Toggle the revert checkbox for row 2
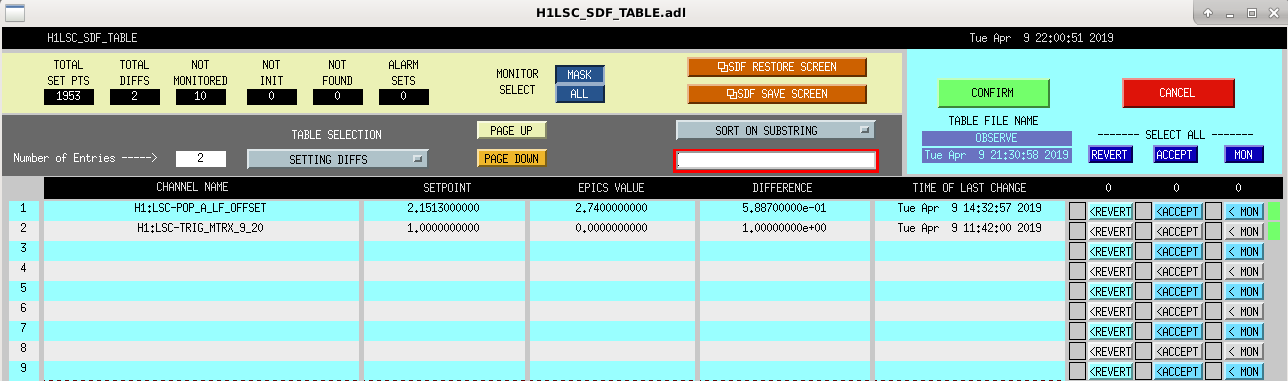1288x381 pixels. coord(1077,231)
